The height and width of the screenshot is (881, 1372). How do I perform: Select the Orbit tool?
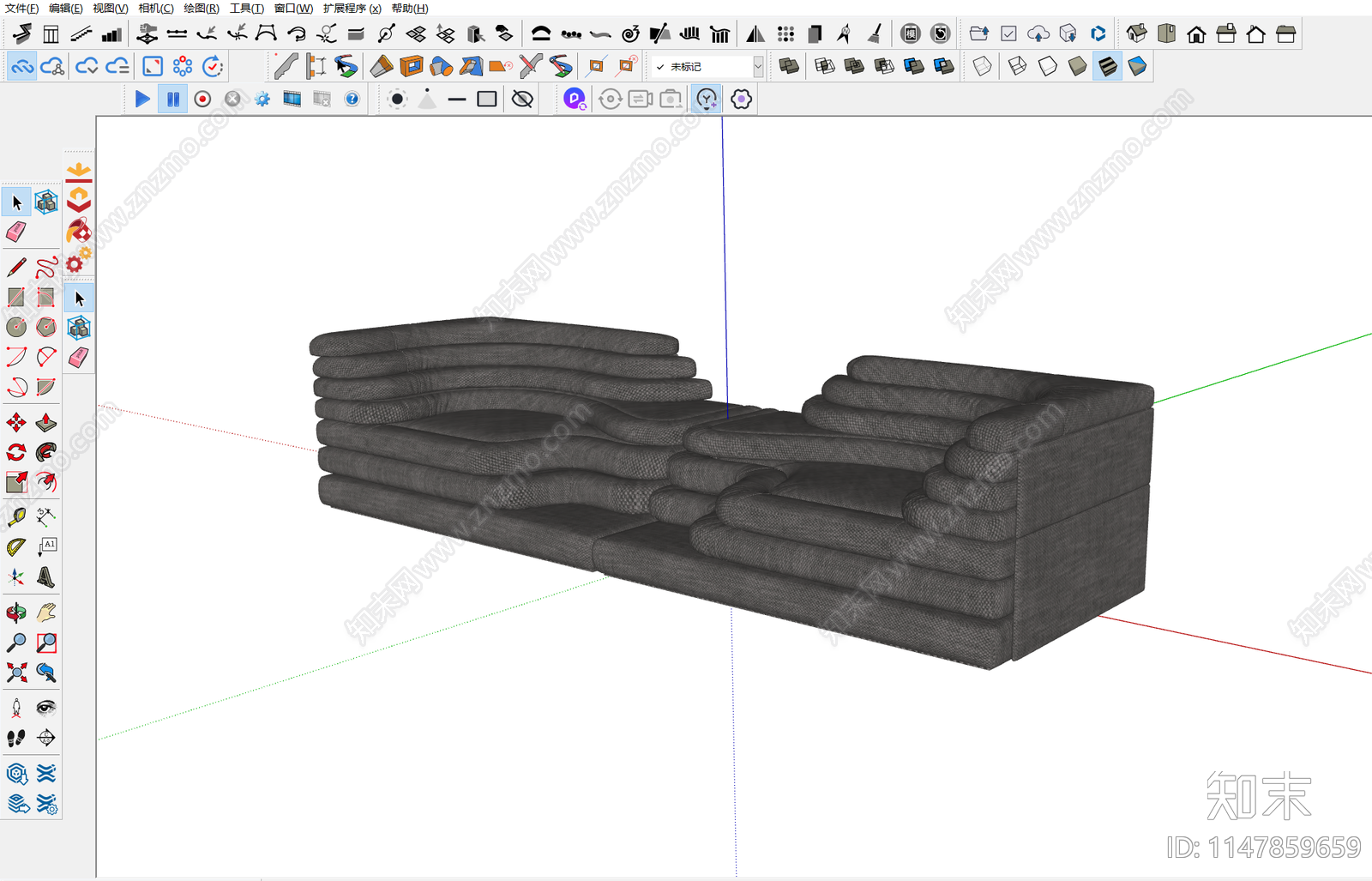[x=16, y=612]
